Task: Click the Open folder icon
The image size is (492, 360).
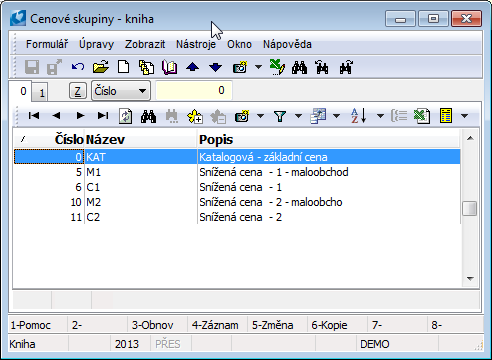Action: [x=101, y=67]
